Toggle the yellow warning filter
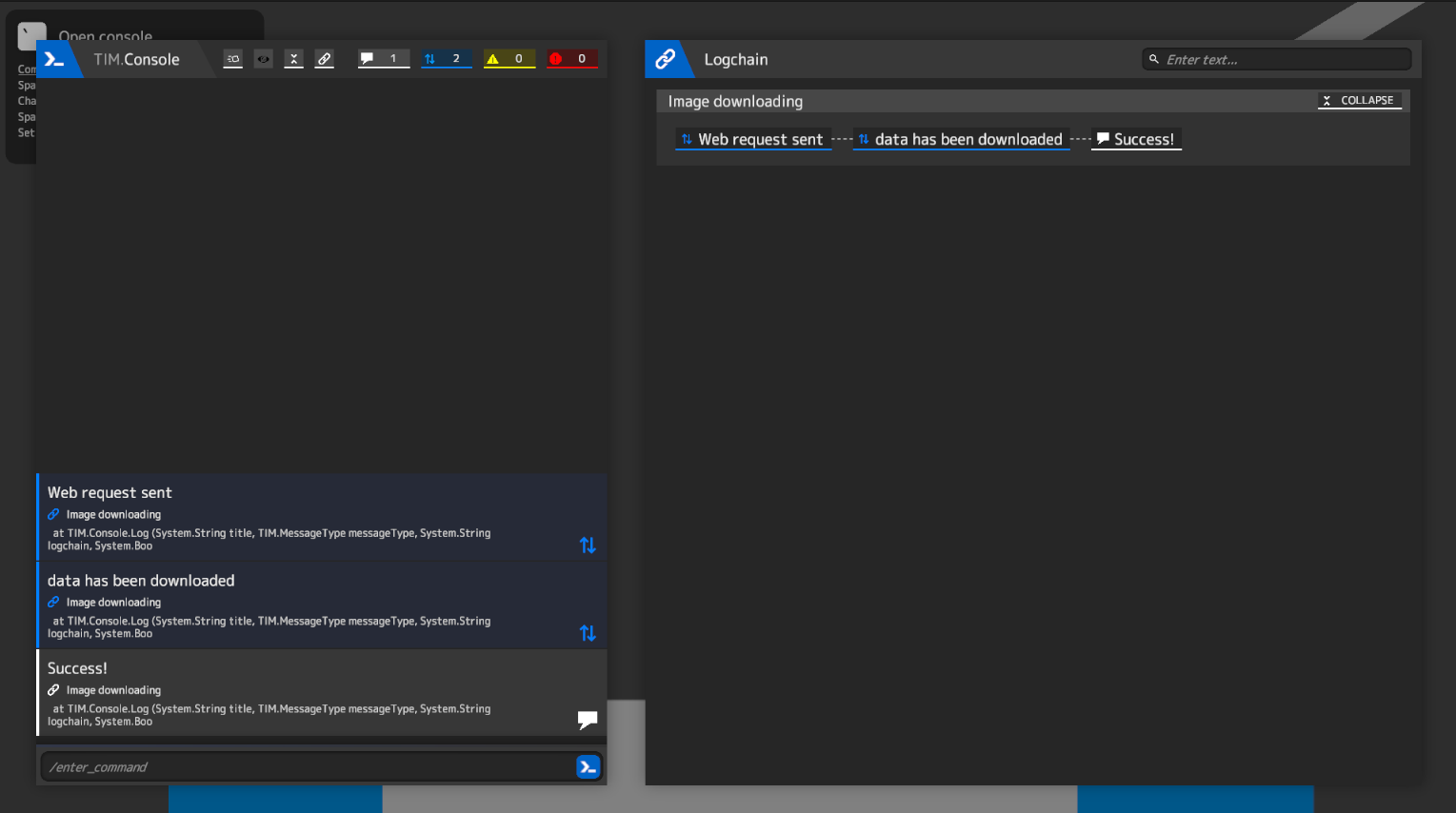This screenshot has height=813, width=1456. pyautogui.click(x=509, y=59)
